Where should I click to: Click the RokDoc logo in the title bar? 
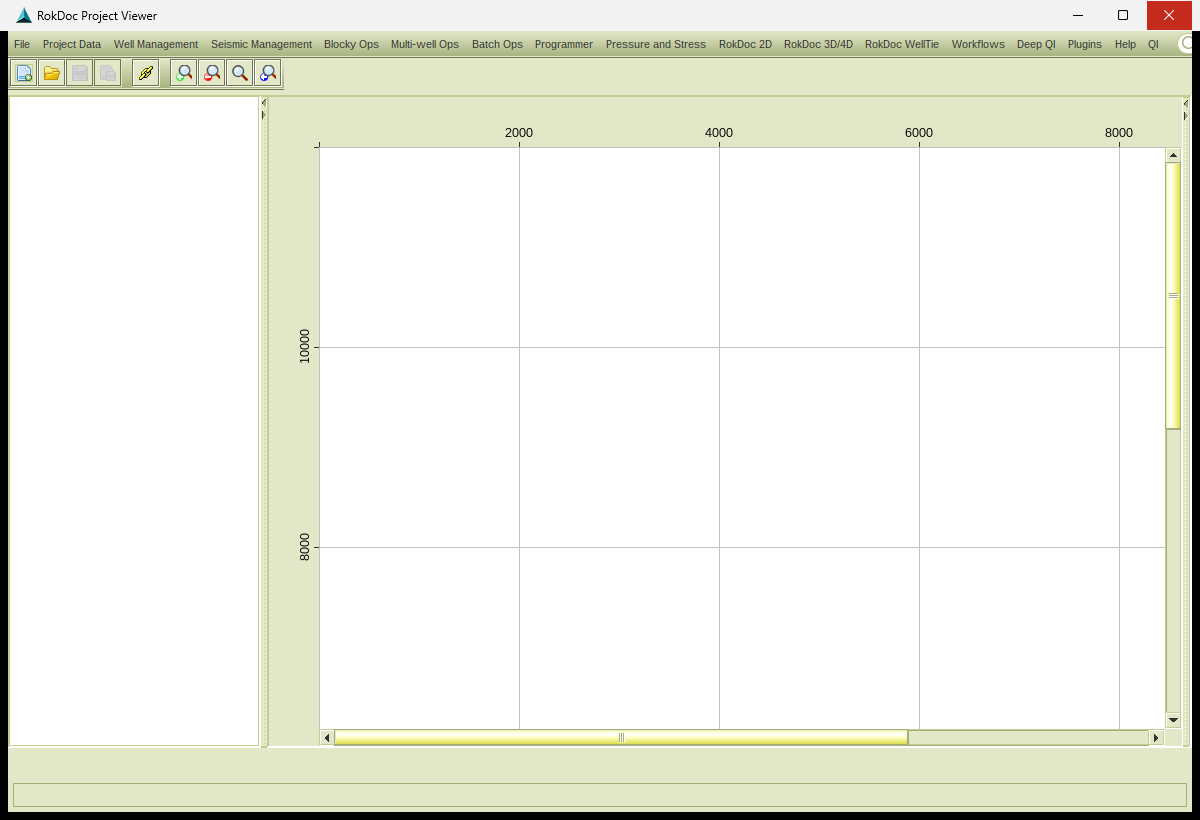pyautogui.click(x=24, y=15)
